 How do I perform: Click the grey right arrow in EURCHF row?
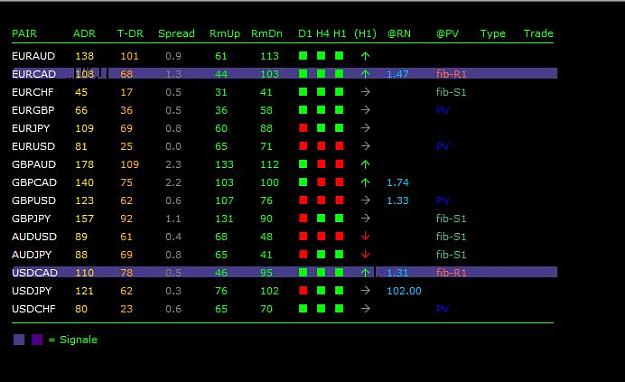365,92
